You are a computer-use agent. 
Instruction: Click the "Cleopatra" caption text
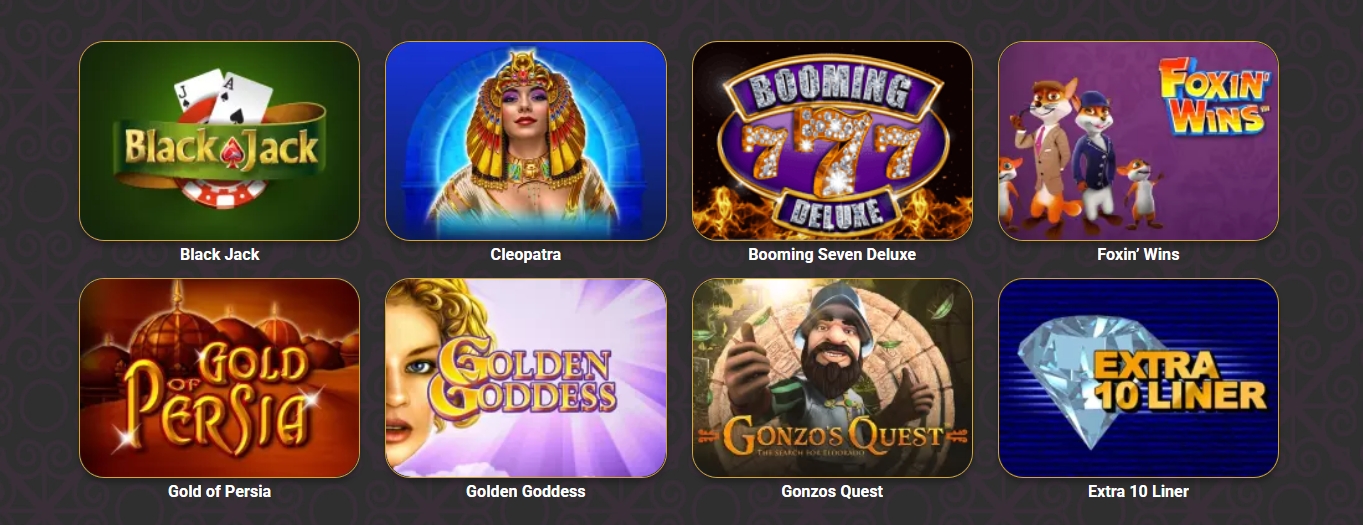526,254
